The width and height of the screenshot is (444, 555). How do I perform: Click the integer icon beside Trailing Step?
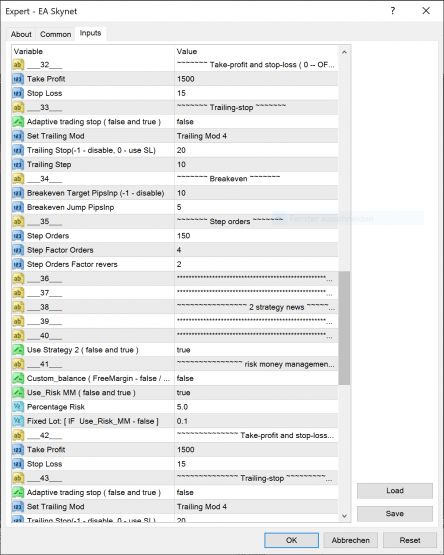point(18,165)
